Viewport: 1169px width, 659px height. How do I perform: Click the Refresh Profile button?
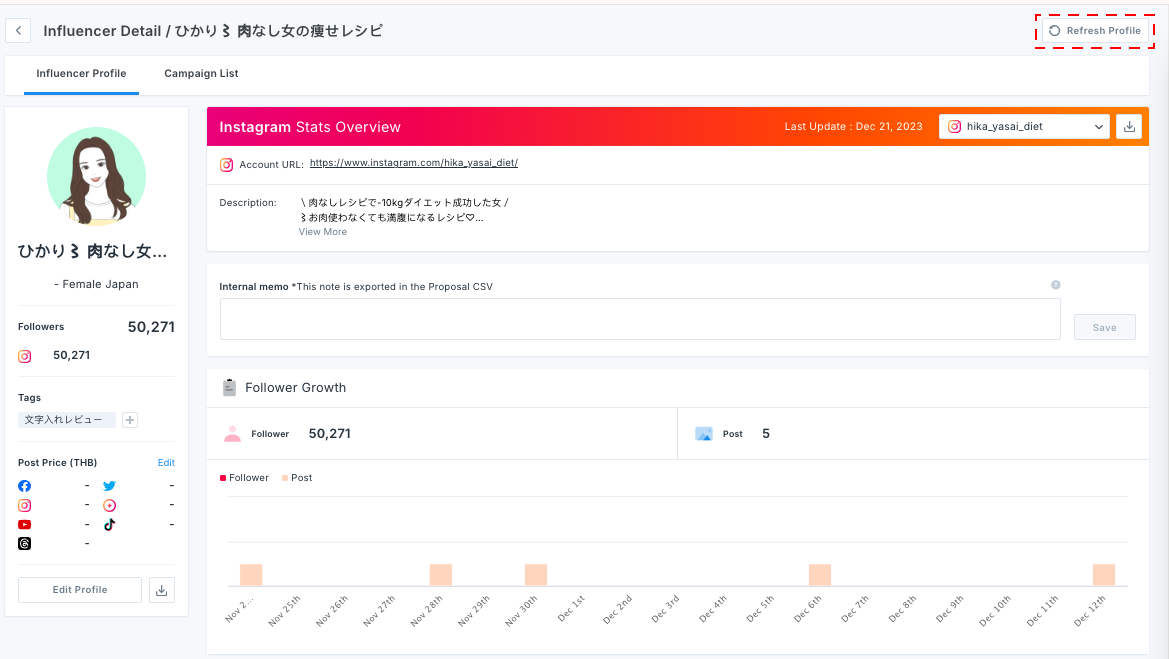1095,31
